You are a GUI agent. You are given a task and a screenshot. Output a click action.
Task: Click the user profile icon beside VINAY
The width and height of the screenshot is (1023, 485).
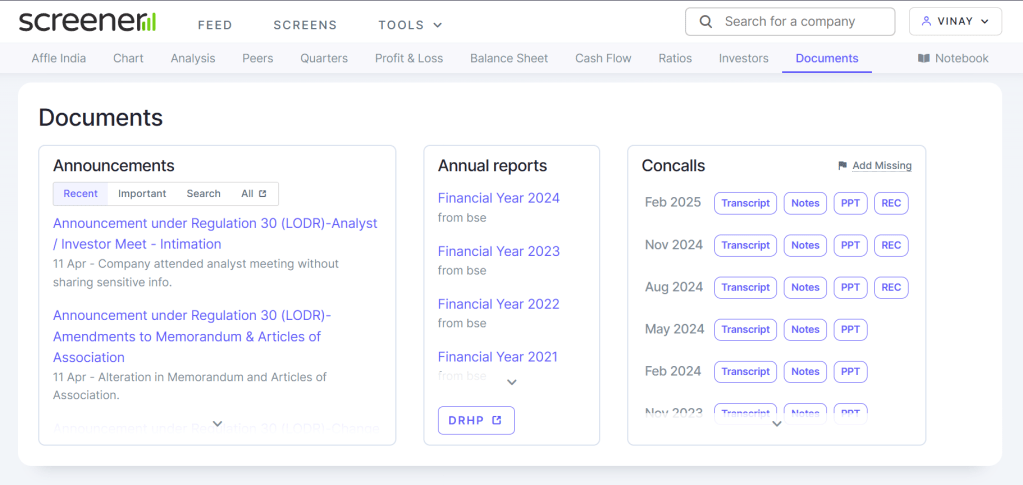926,22
